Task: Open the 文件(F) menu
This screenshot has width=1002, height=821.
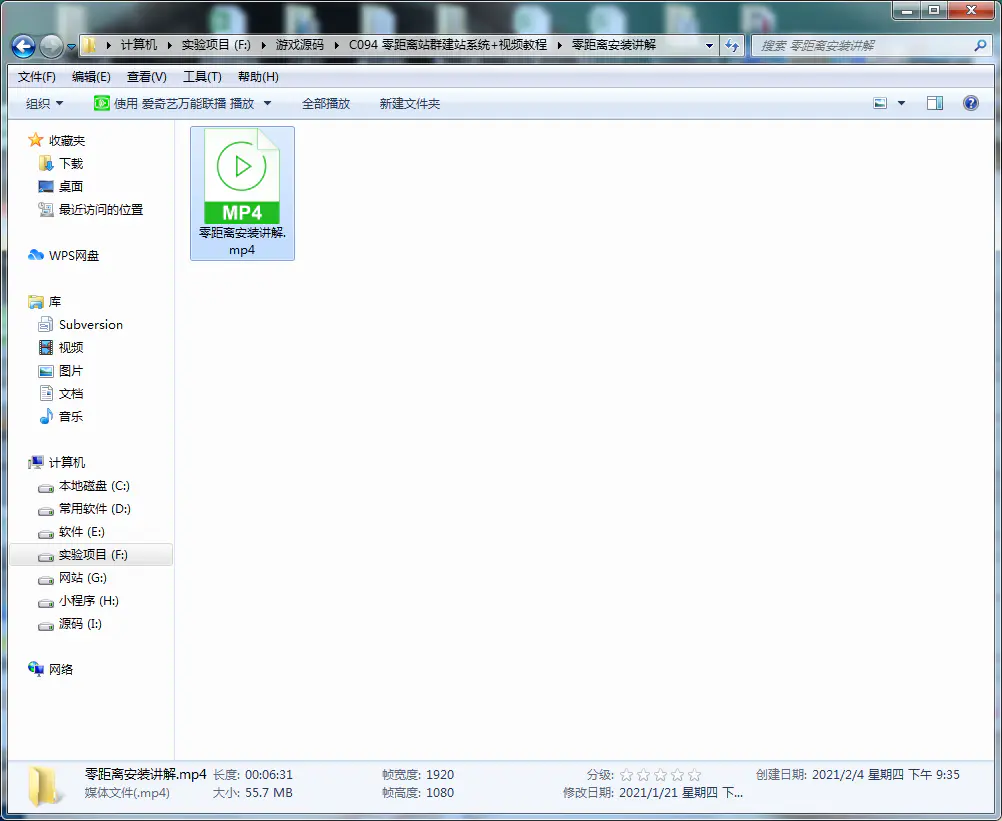Action: 37,77
